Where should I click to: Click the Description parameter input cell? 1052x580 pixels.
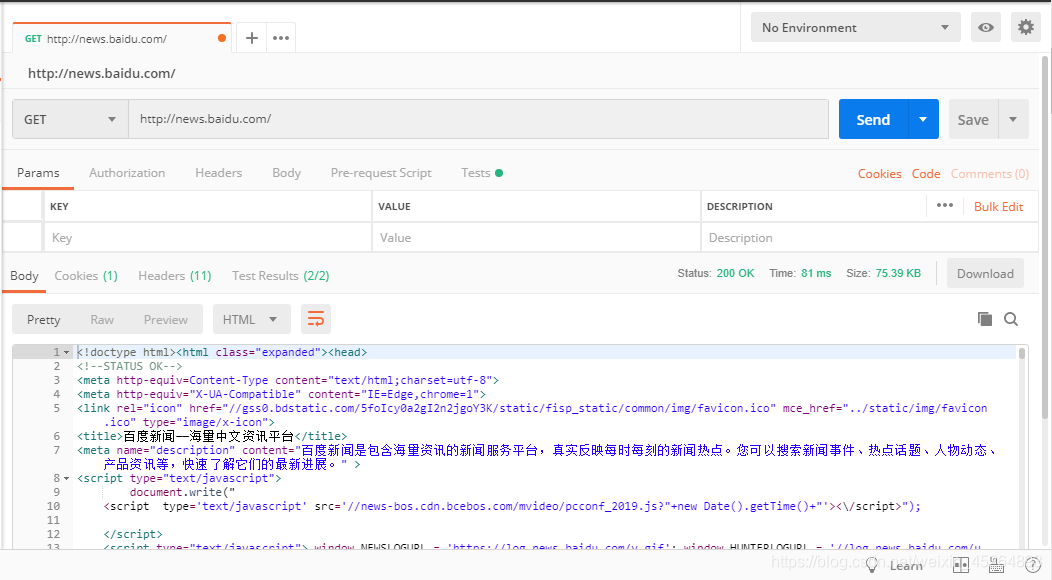click(870, 238)
